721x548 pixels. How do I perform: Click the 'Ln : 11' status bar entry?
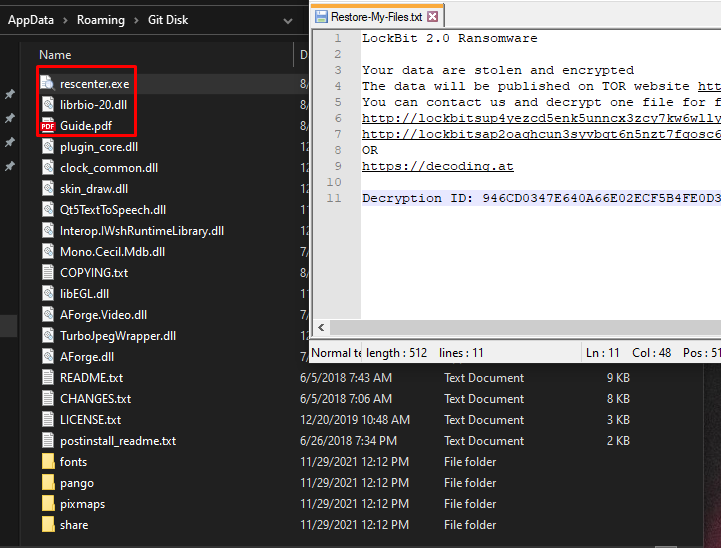click(602, 353)
